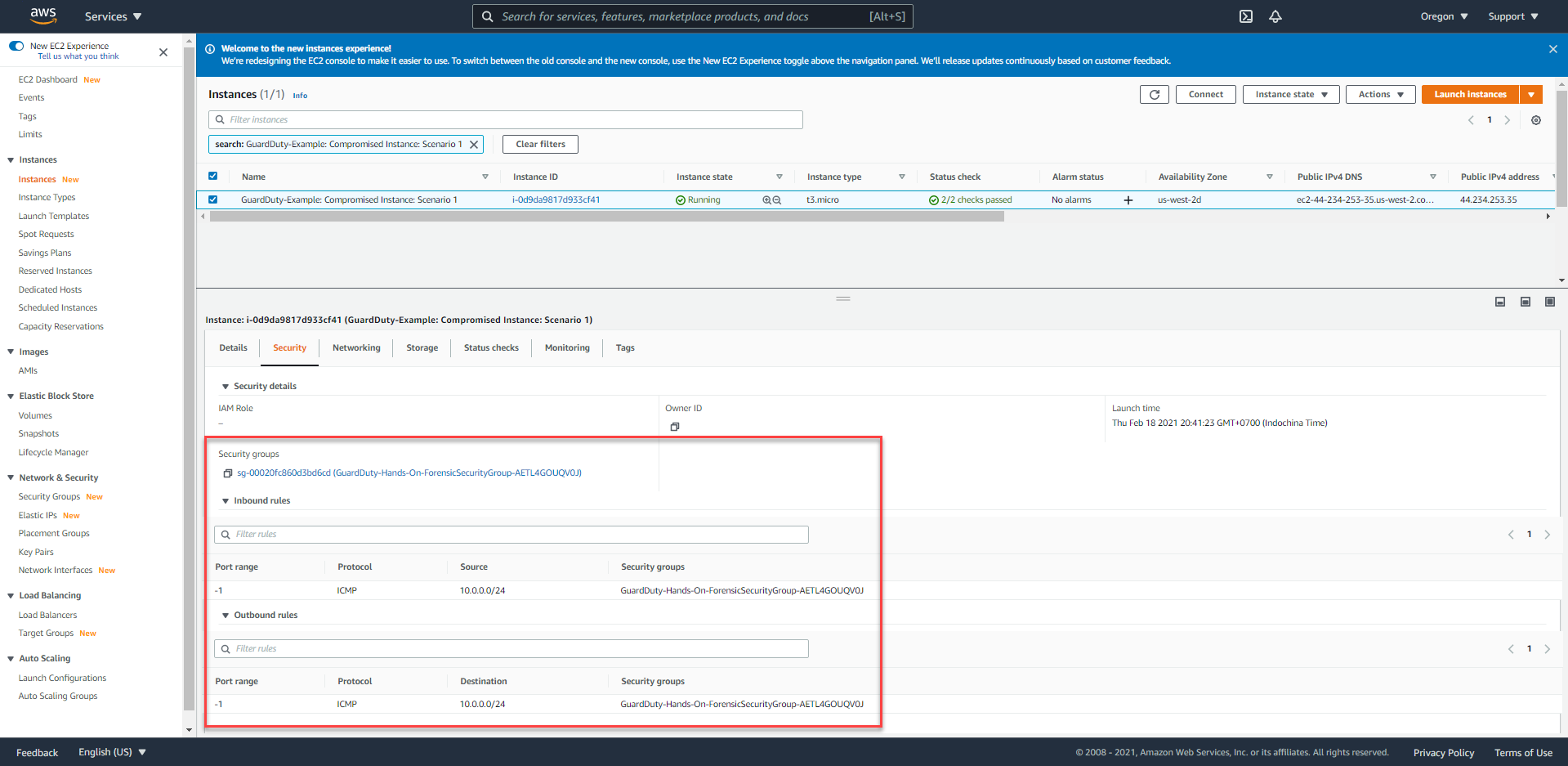Close the New EC2 Experience notice
The width and height of the screenshot is (1568, 766).
pos(163,52)
